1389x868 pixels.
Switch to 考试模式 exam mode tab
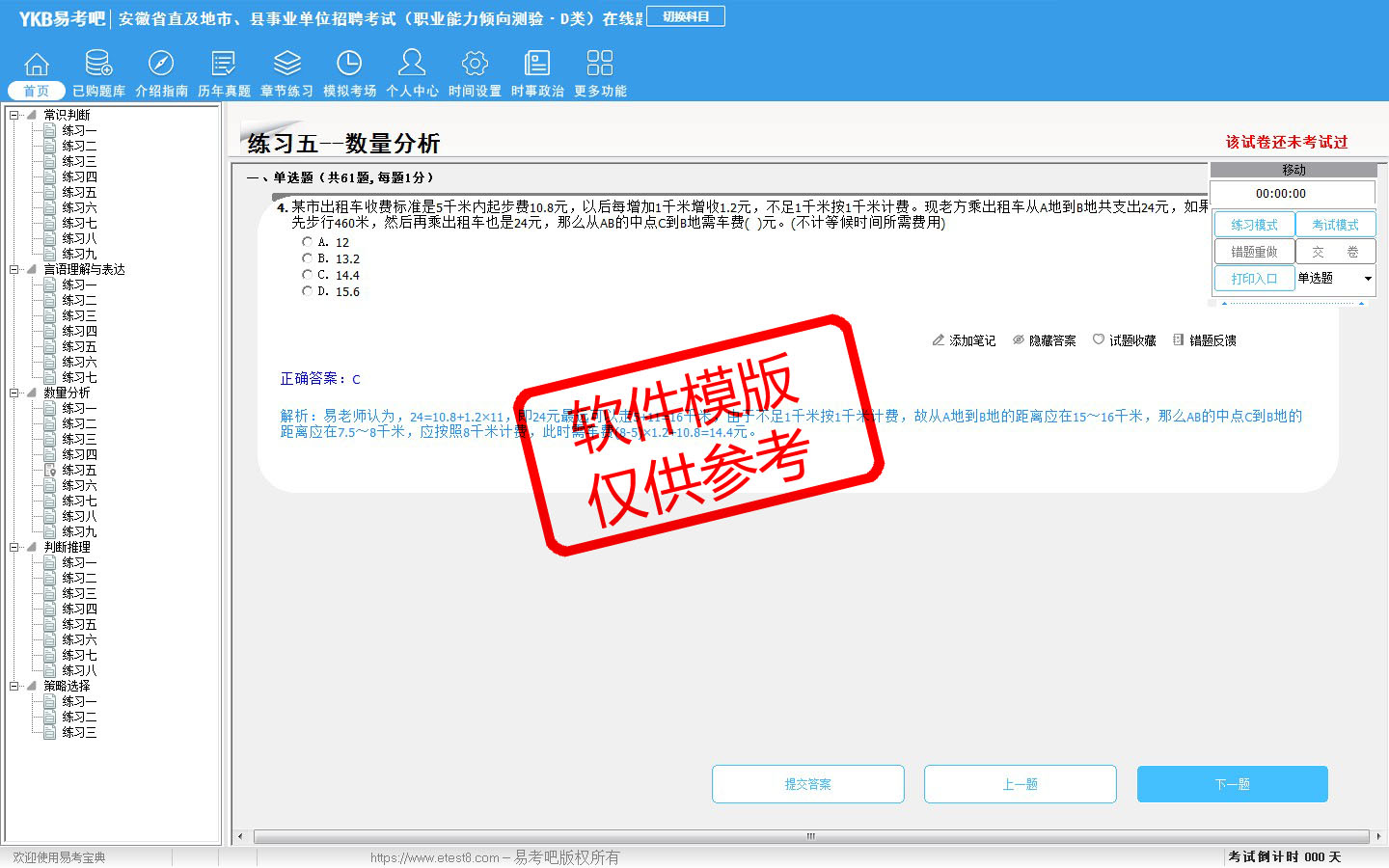point(1335,225)
